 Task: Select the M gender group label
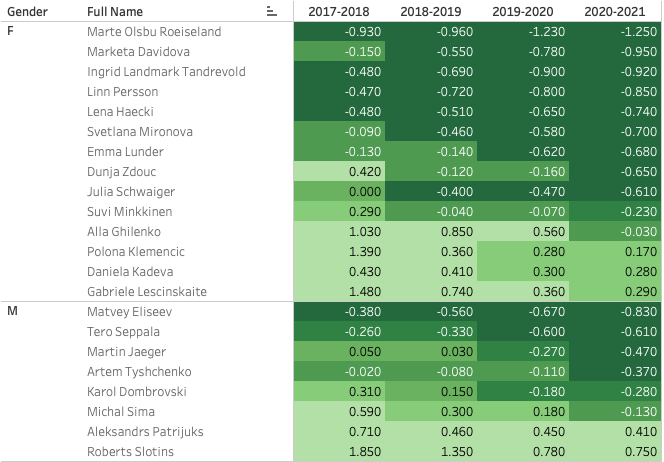[12, 312]
